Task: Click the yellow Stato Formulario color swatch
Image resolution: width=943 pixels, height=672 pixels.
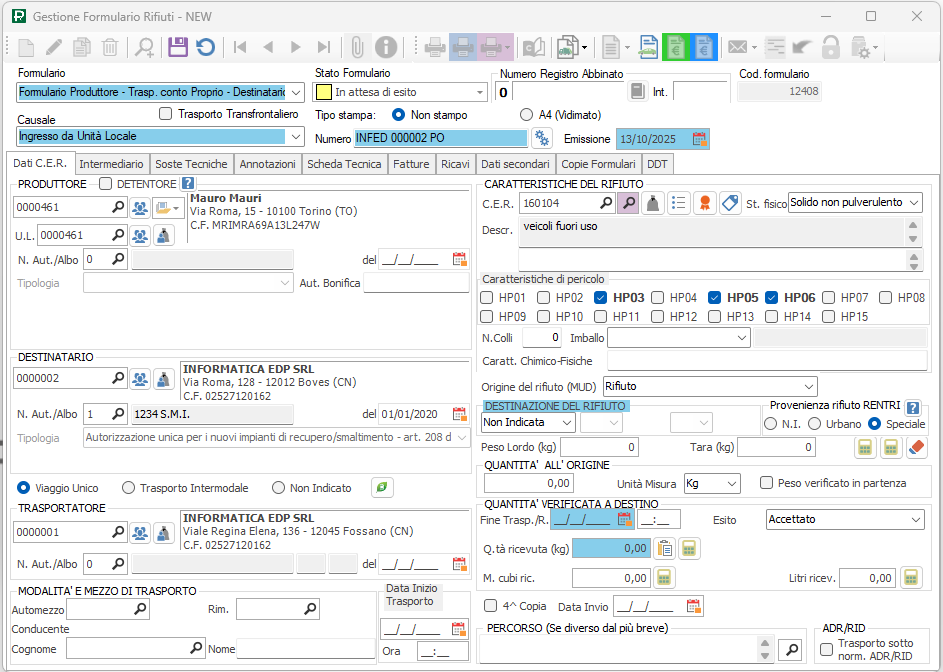Action: coord(323,92)
